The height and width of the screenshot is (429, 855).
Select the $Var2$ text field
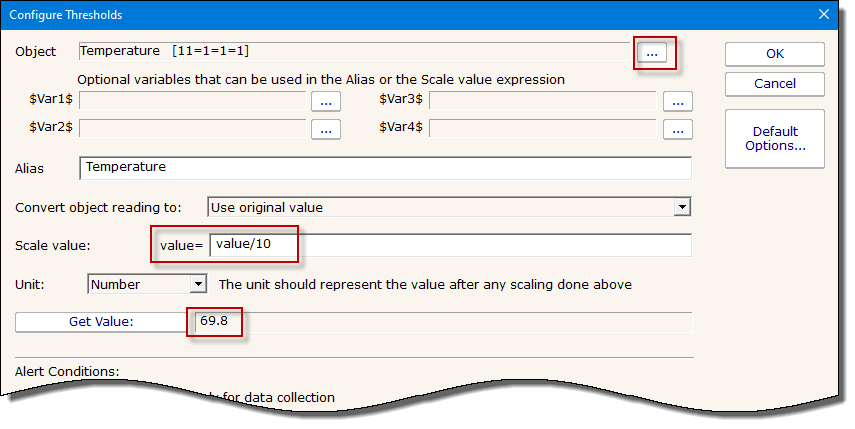tap(192, 127)
